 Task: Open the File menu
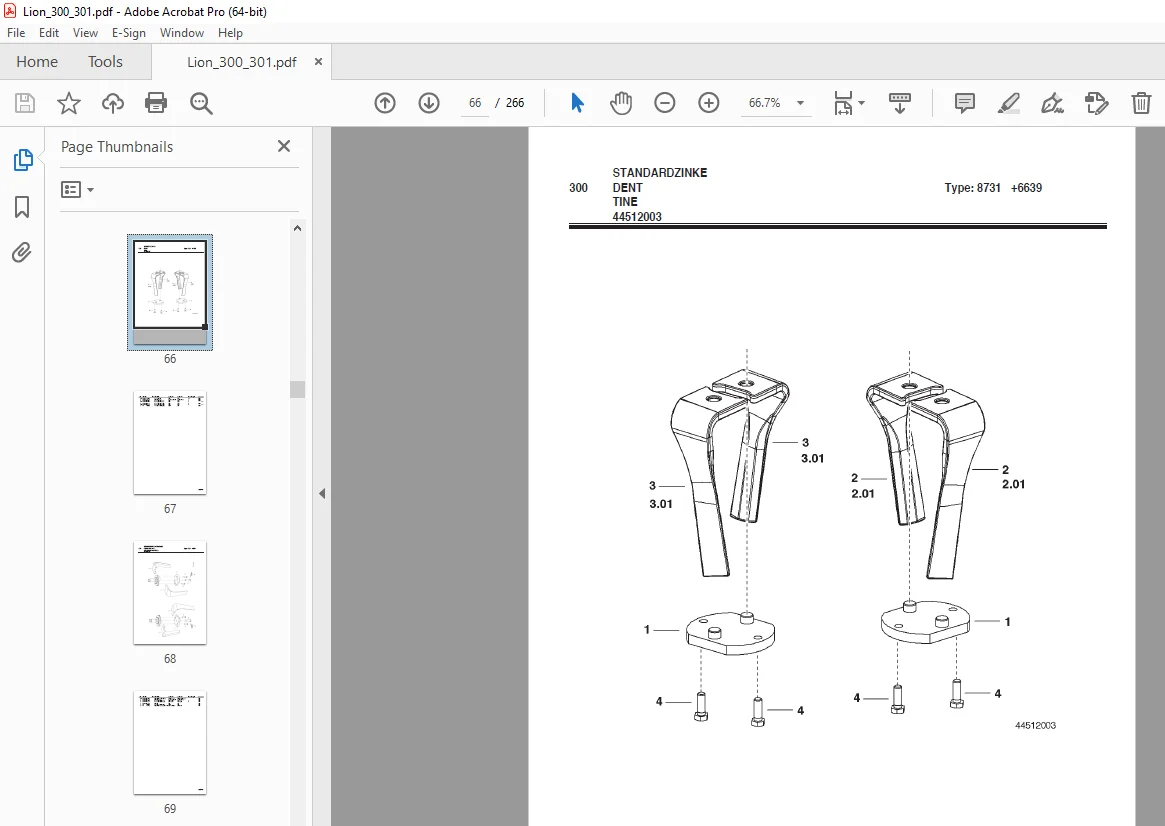pos(16,33)
